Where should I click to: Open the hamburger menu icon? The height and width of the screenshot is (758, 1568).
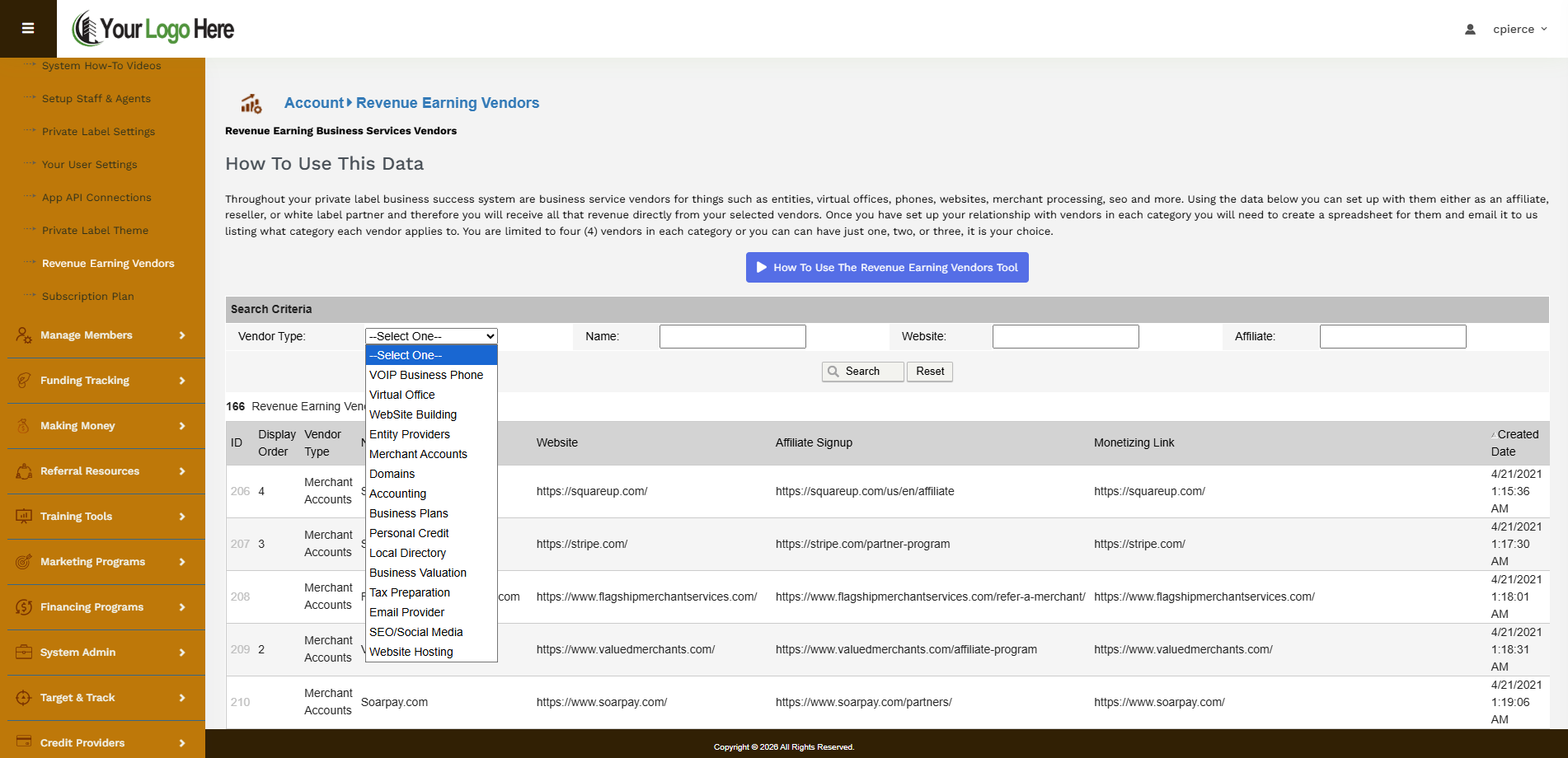28,29
